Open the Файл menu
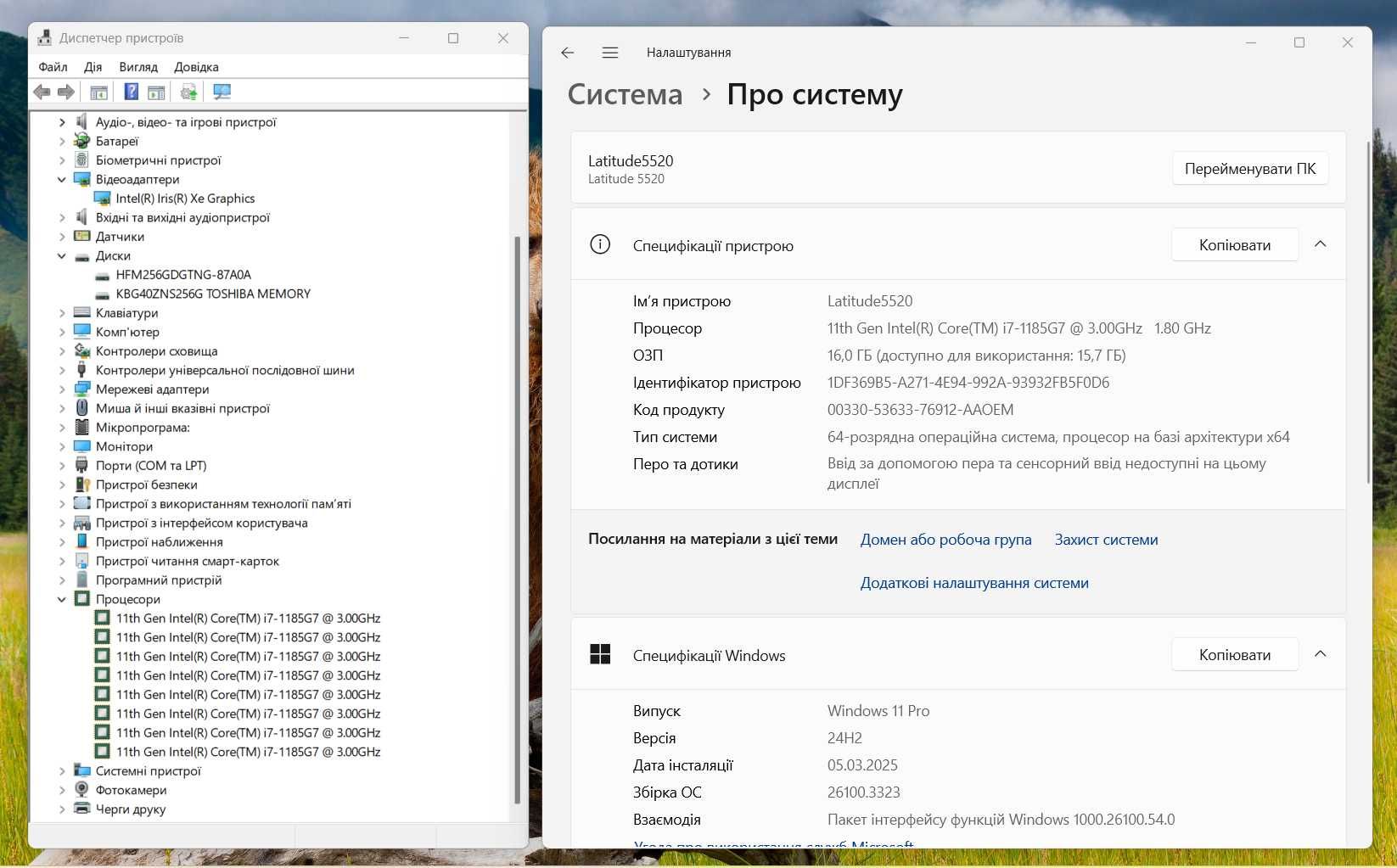 click(53, 67)
